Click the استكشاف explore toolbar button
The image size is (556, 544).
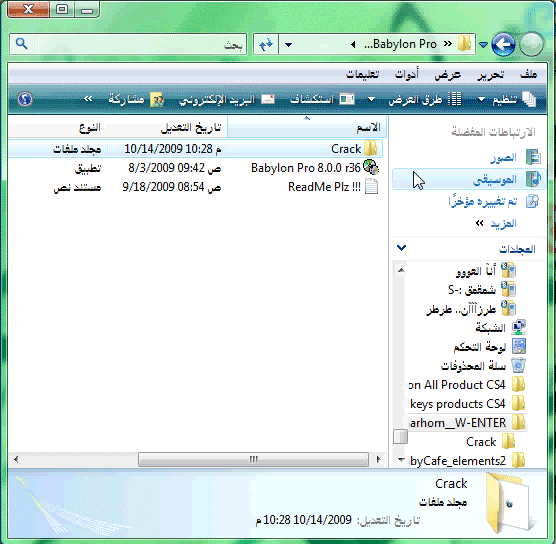pos(323,99)
